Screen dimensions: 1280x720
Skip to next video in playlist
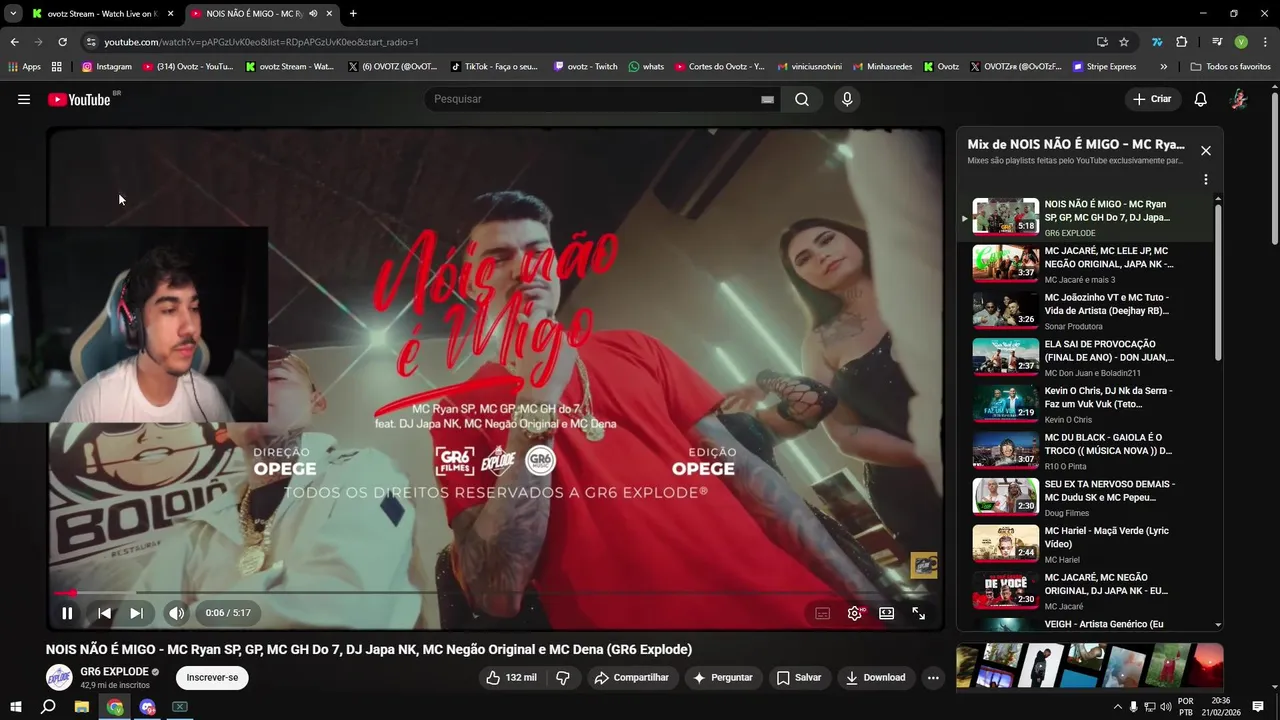(136, 613)
